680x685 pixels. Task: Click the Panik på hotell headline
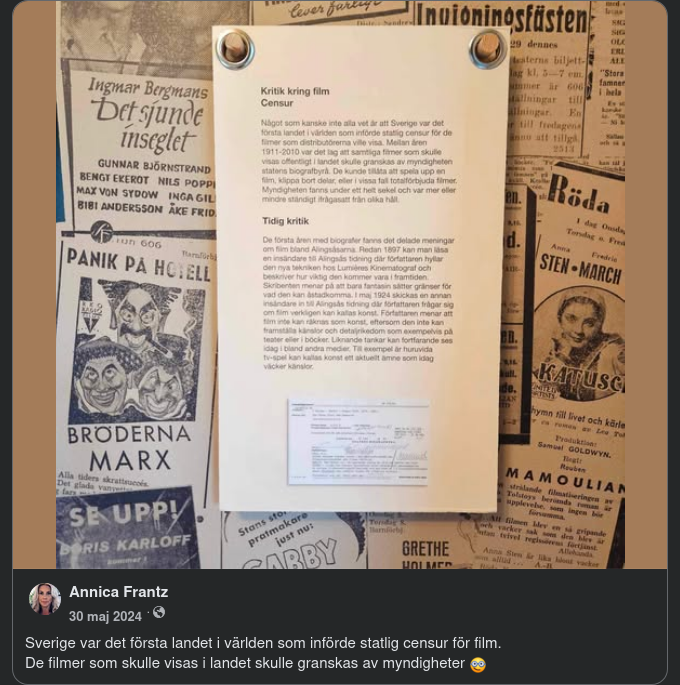138,265
